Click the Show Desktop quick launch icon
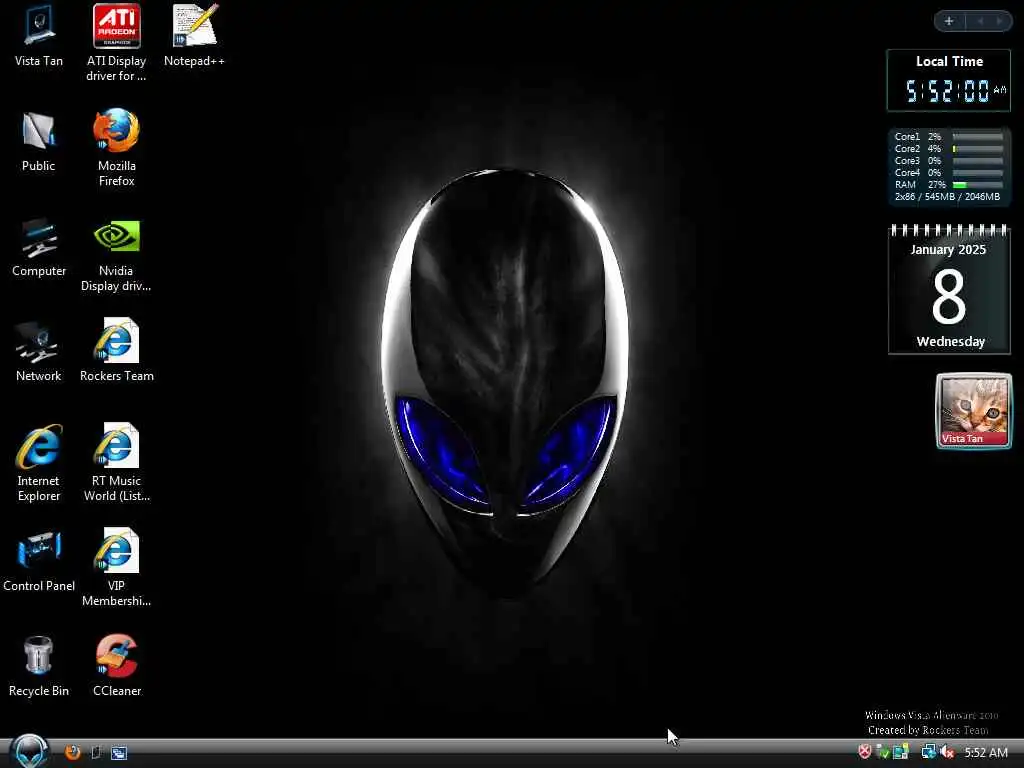The image size is (1024, 768). point(96,752)
